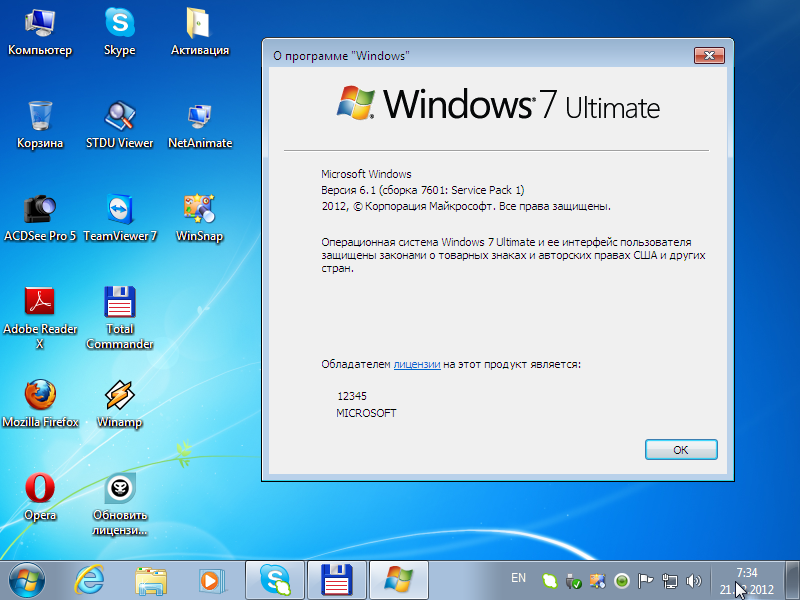Click the safely remove hardware tray icon

(x=573, y=581)
